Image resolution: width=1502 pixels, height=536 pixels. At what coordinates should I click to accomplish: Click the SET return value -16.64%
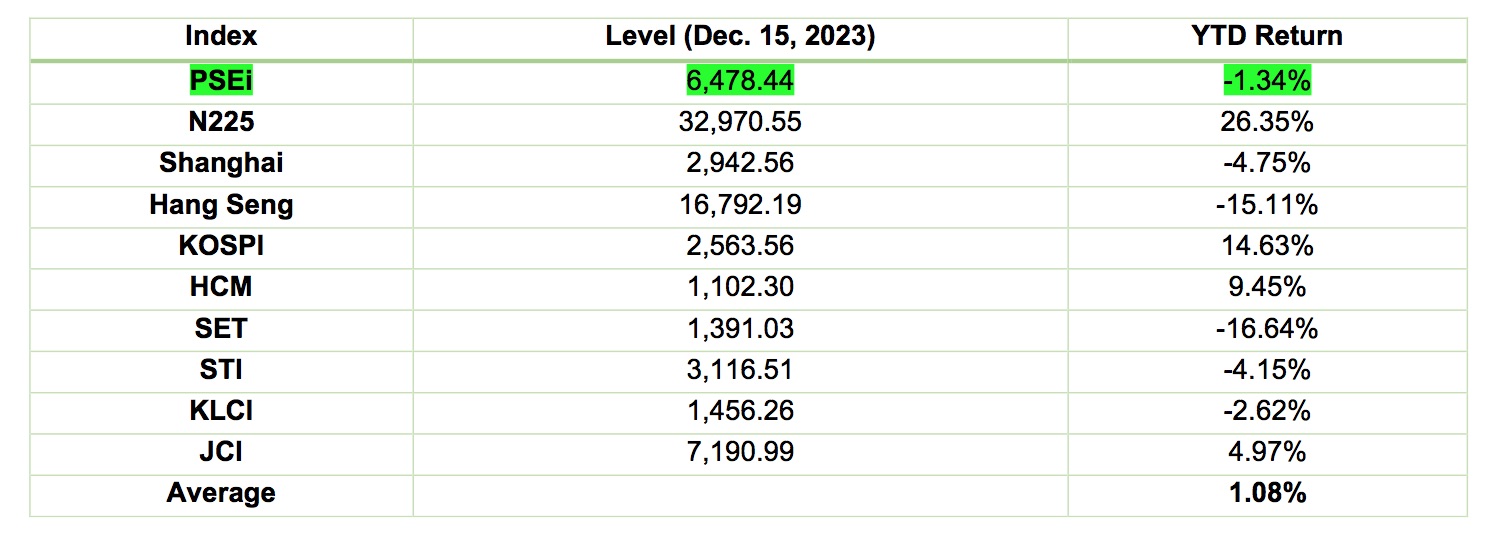[x=1266, y=328]
